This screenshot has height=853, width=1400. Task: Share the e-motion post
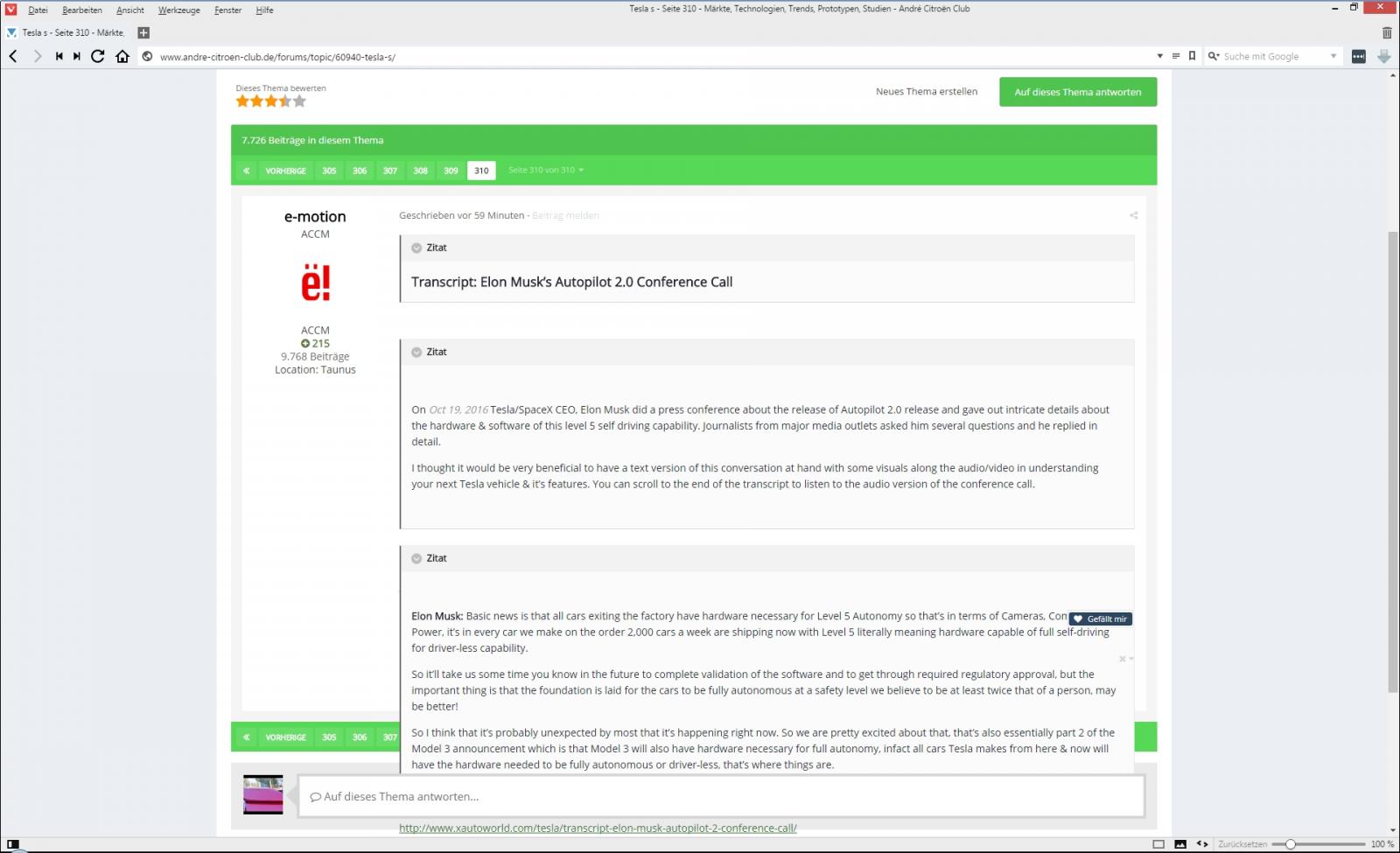point(1133,215)
